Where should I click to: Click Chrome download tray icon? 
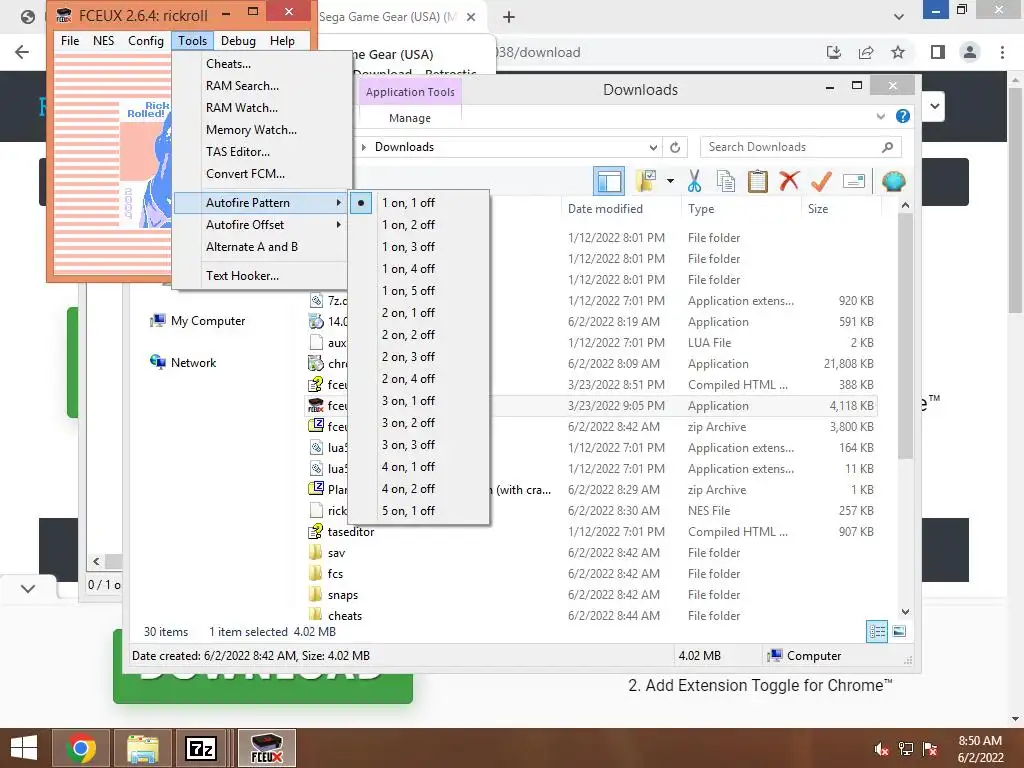(833, 52)
